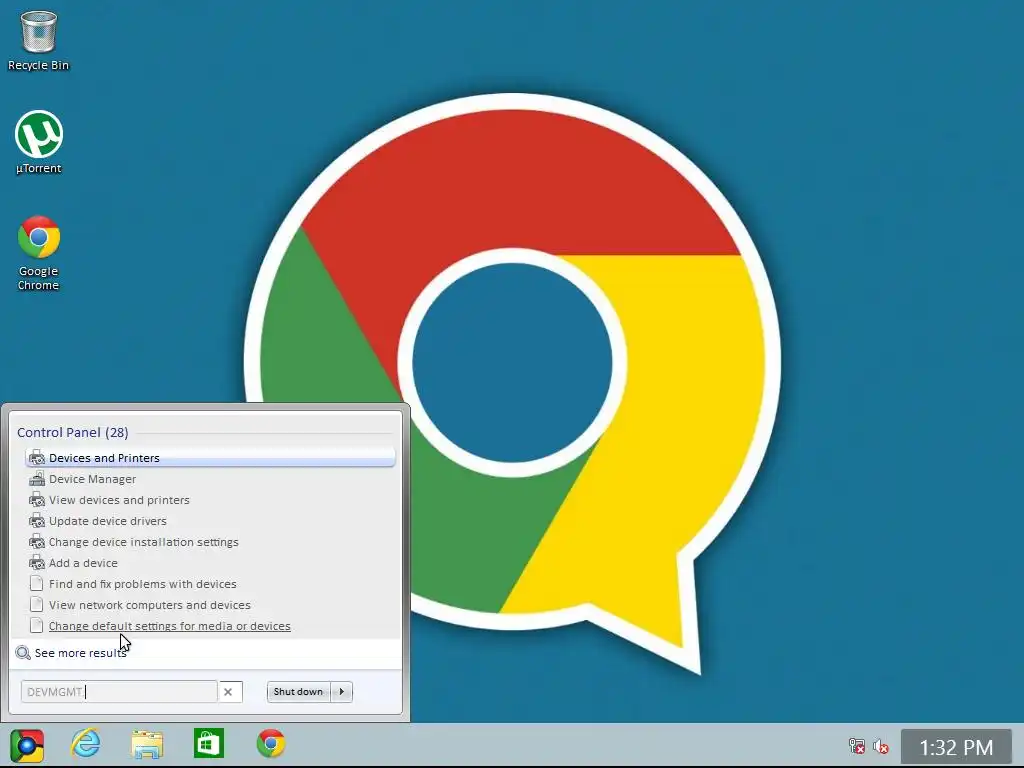Image resolution: width=1024 pixels, height=768 pixels.
Task: Click the 1:32 PM taskbar clock
Action: (x=956, y=746)
